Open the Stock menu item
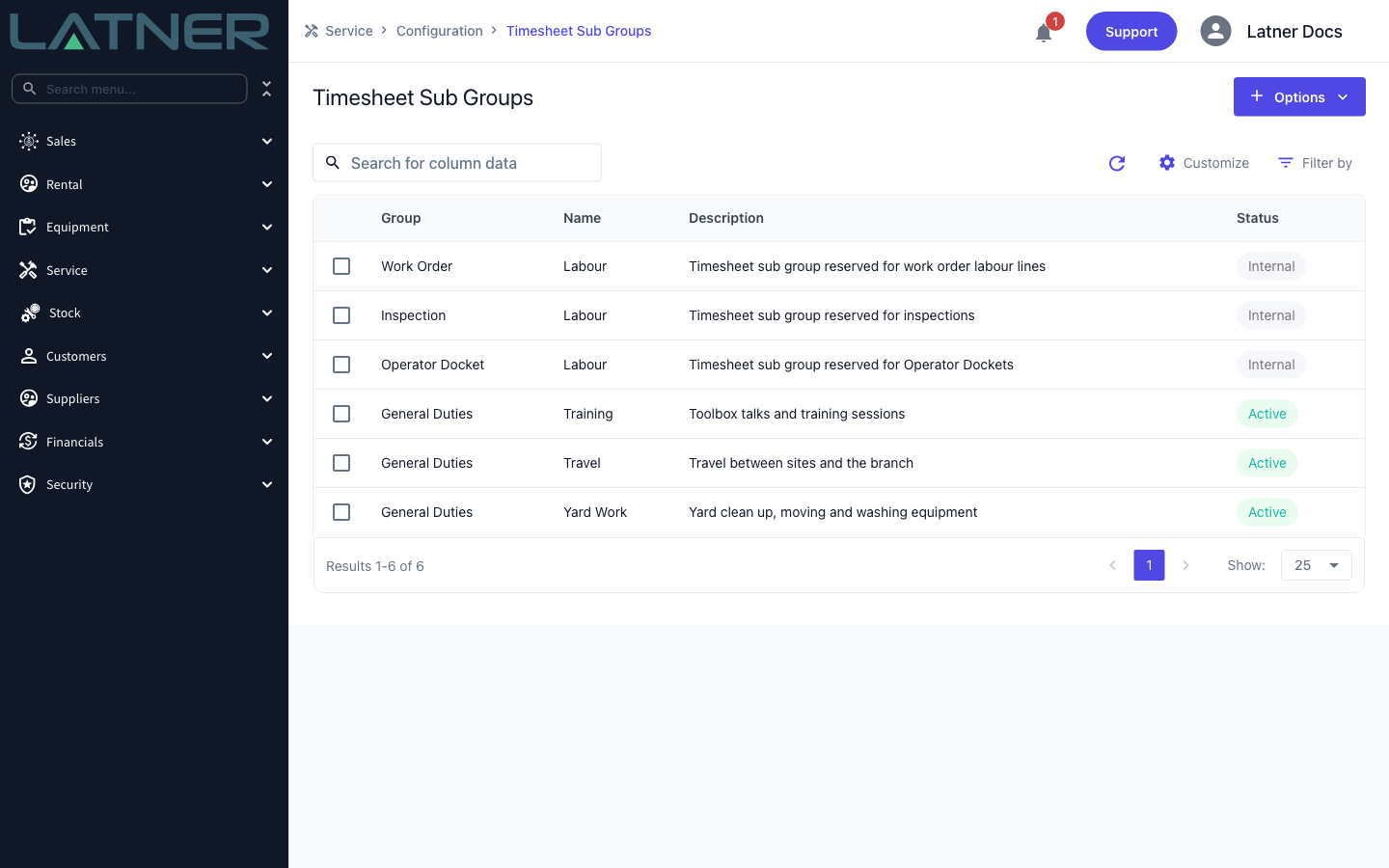The image size is (1389, 868). 145,312
